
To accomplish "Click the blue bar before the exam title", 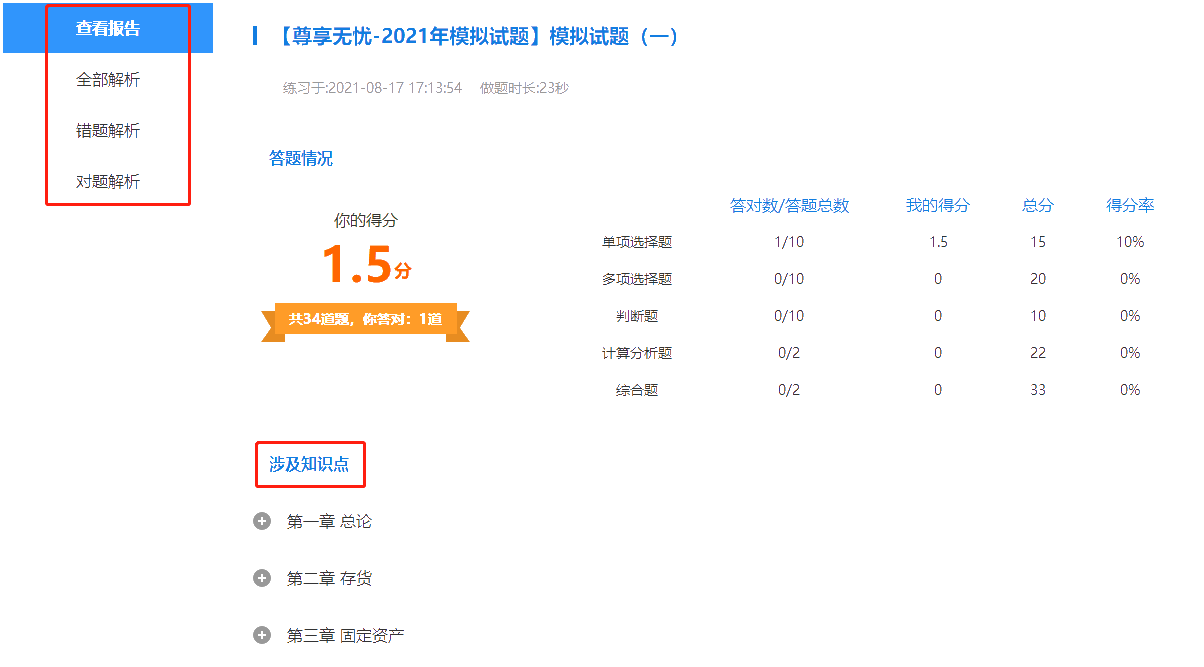I will tap(253, 36).
